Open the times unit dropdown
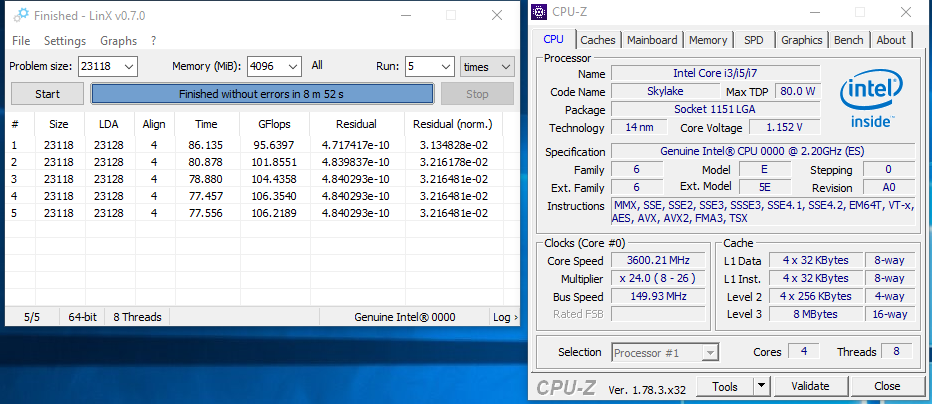This screenshot has width=932, height=404. click(x=487, y=67)
